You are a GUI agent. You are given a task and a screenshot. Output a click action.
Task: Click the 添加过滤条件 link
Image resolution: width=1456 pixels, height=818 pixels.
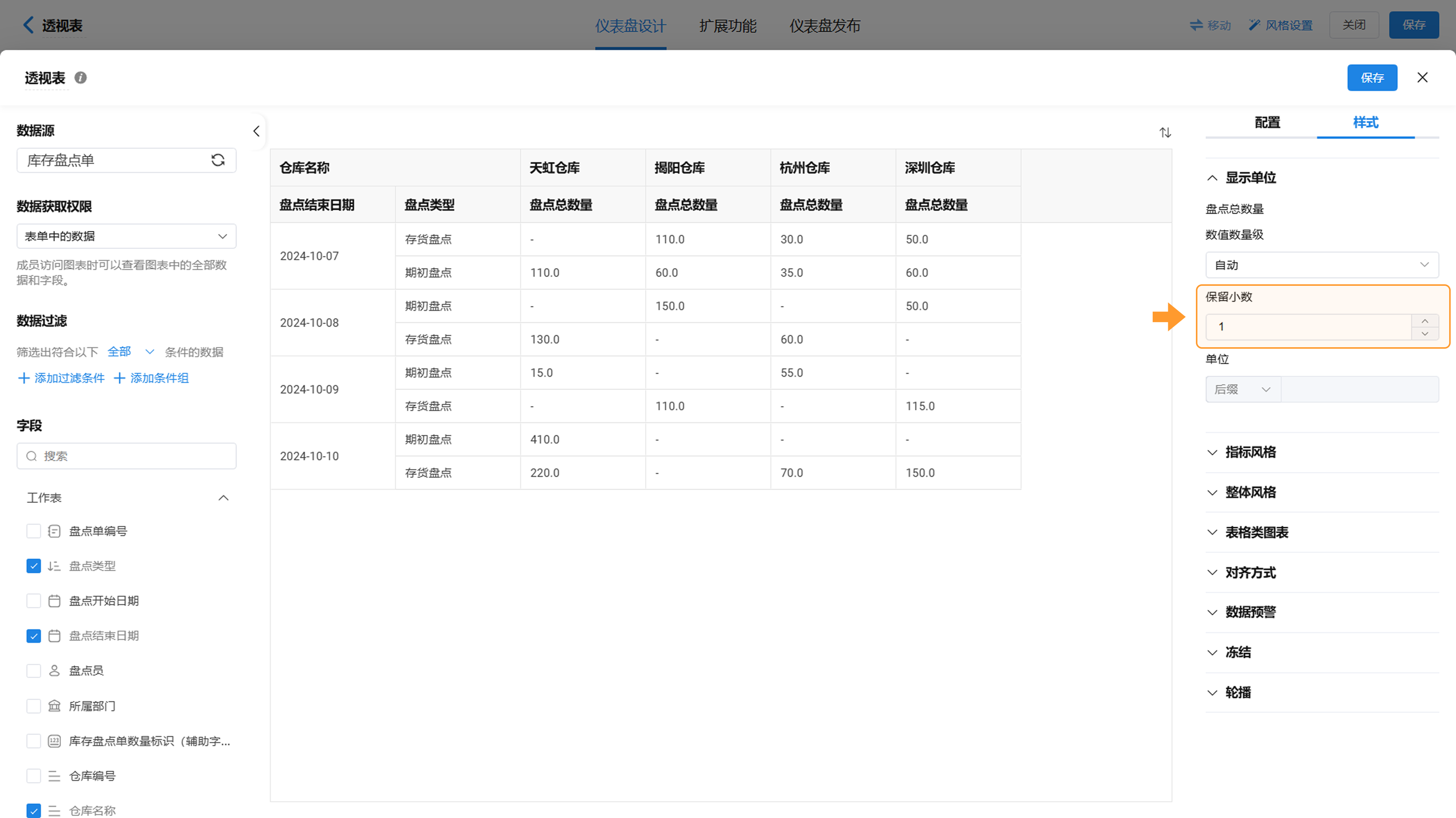pyautogui.click(x=61, y=378)
